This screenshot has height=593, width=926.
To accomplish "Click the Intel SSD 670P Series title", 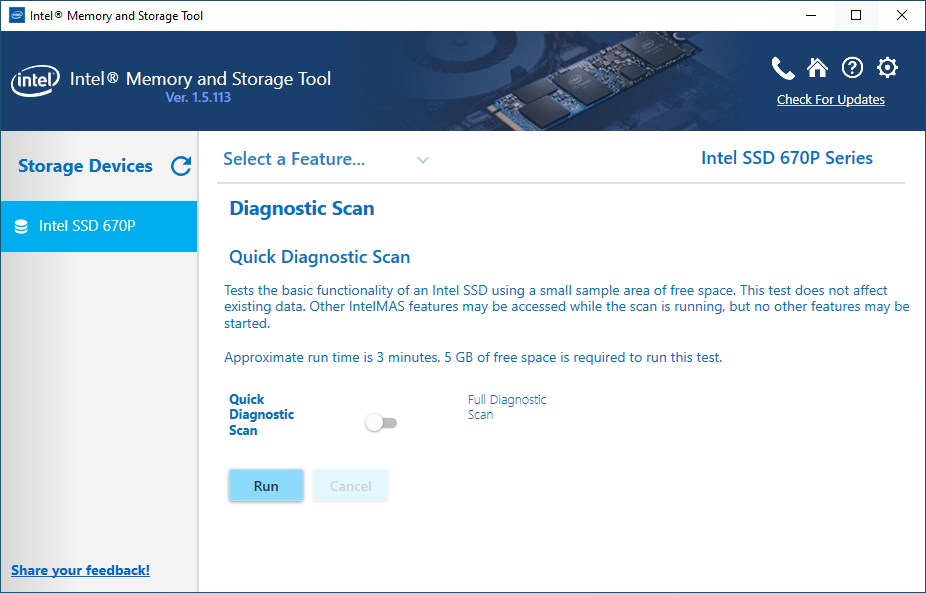I will (787, 158).
